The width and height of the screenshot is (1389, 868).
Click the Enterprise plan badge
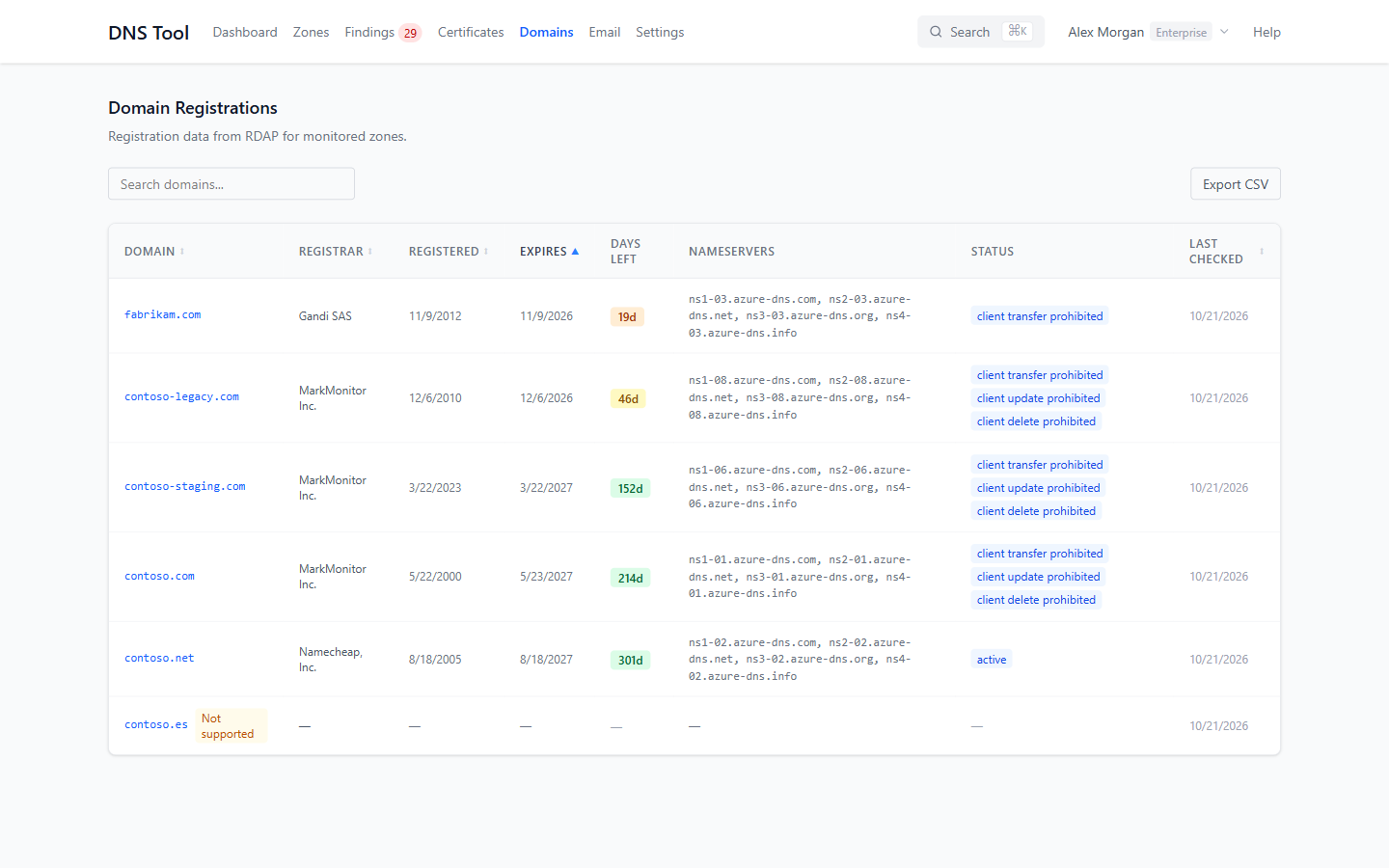click(1181, 33)
